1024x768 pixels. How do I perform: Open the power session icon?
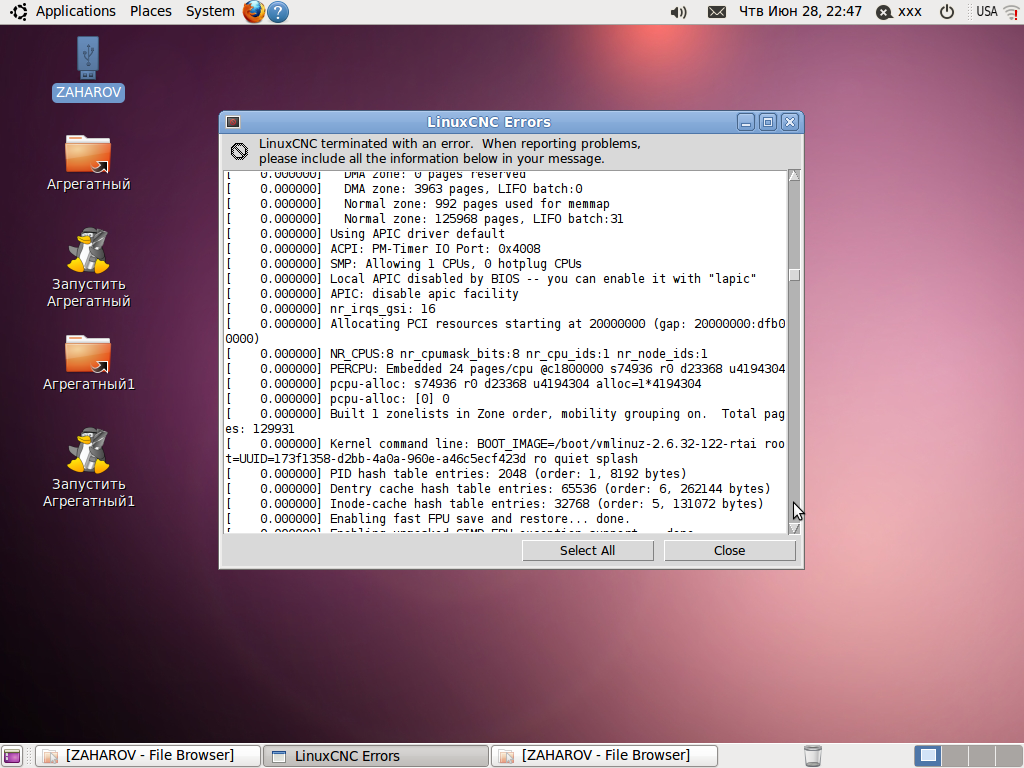coord(946,12)
